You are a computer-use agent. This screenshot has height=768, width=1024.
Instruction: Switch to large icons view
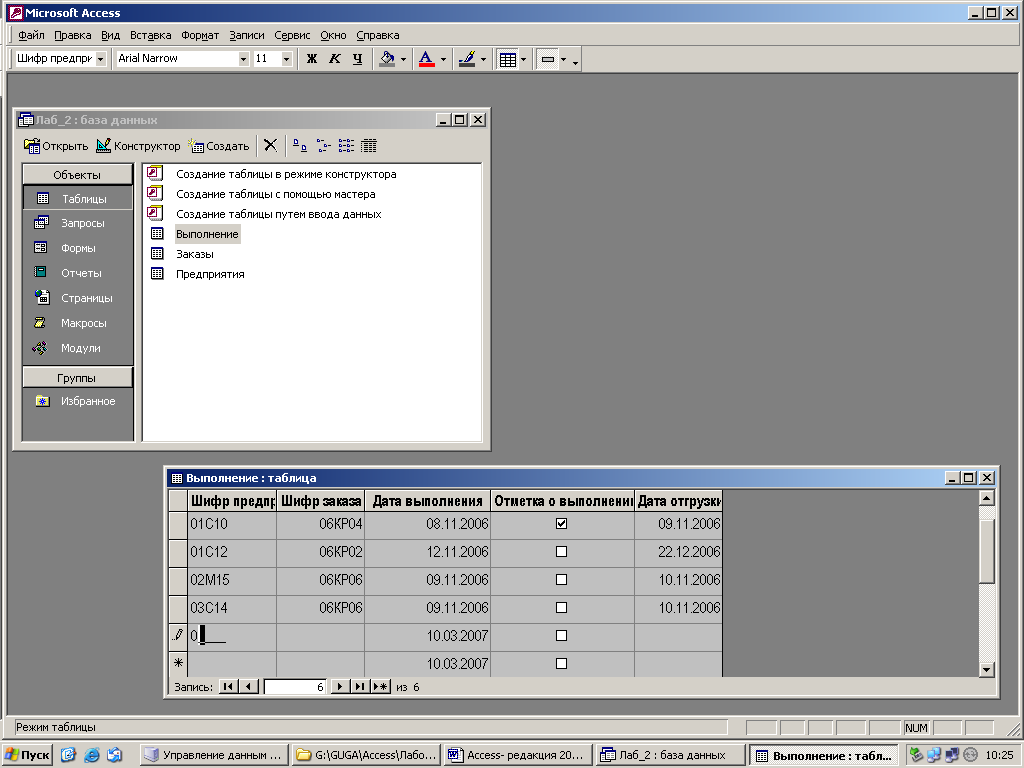click(300, 145)
